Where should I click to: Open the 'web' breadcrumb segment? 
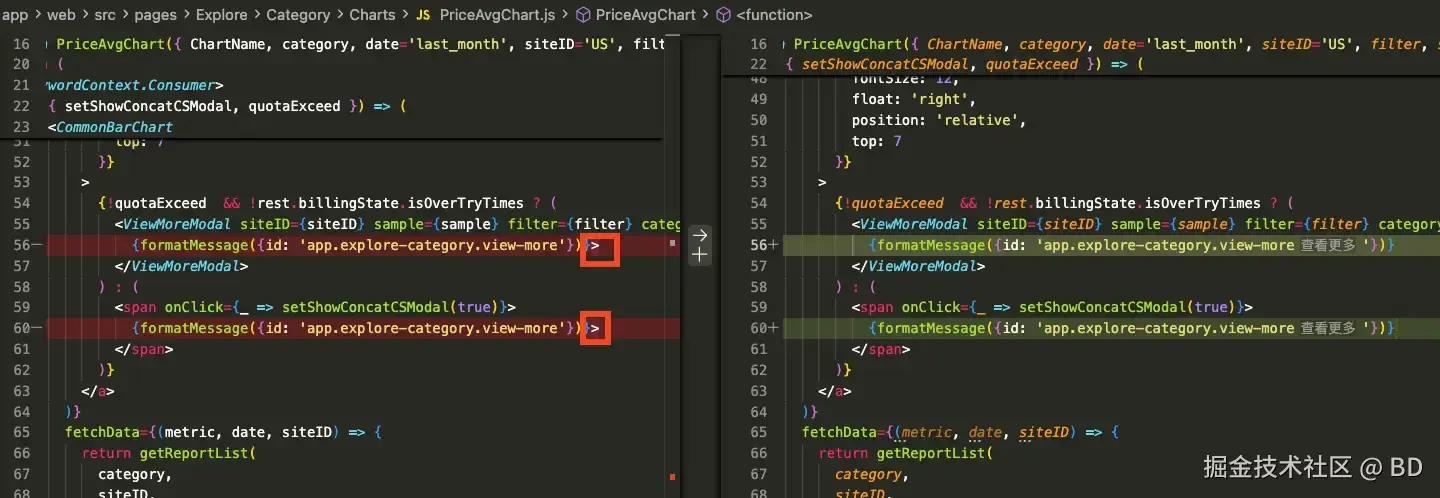(x=62, y=15)
